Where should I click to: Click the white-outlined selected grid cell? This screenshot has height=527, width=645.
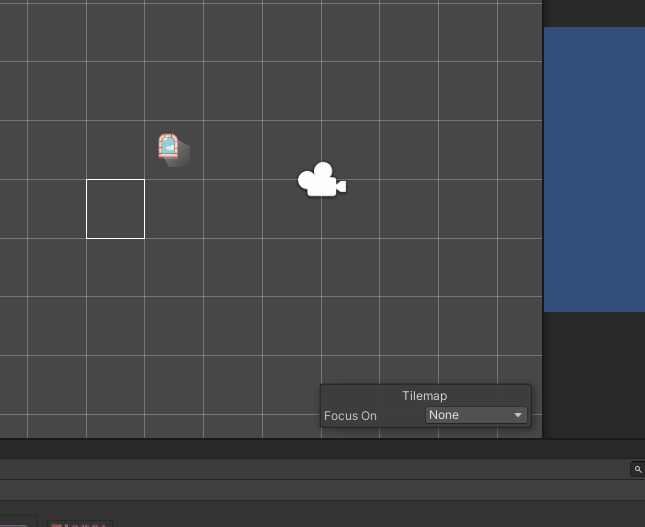116,209
